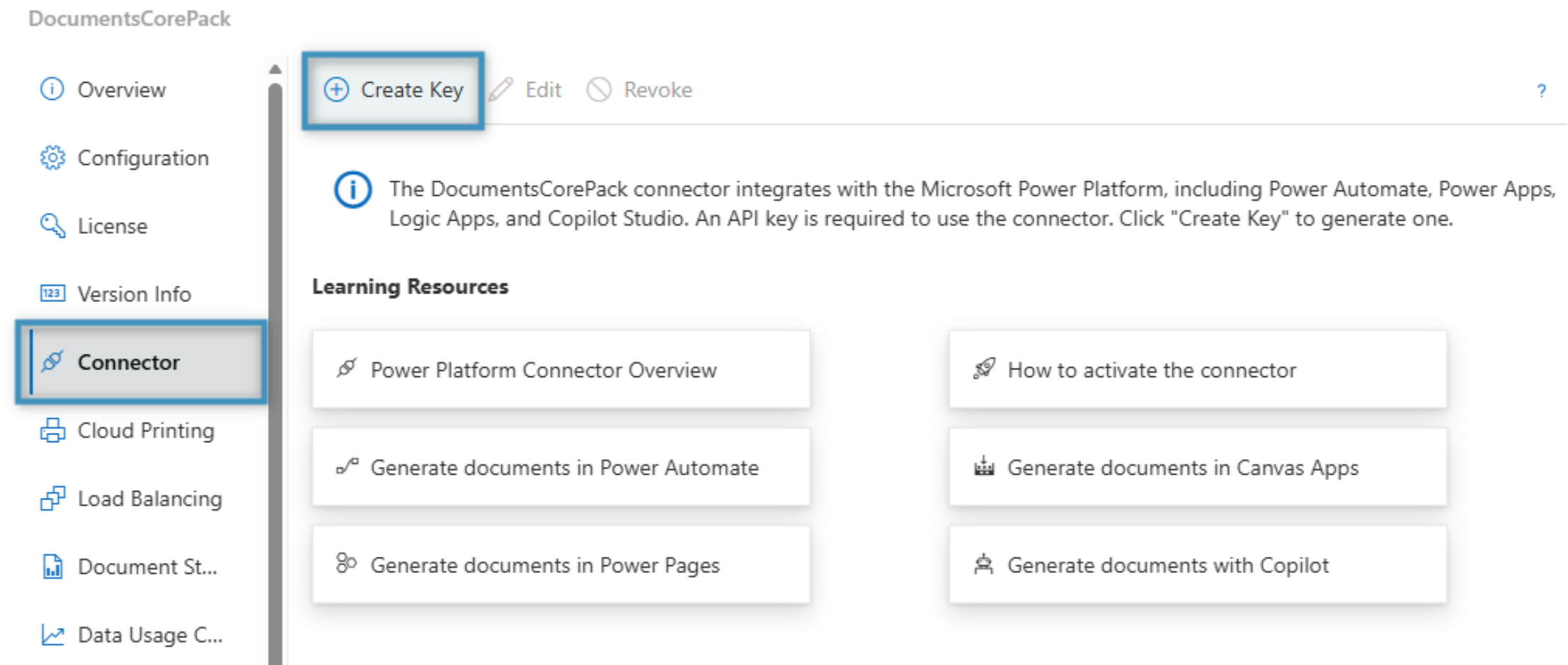Image resolution: width=1568 pixels, height=665 pixels.
Task: Click the sidebar scroll up arrow
Action: tap(275, 69)
